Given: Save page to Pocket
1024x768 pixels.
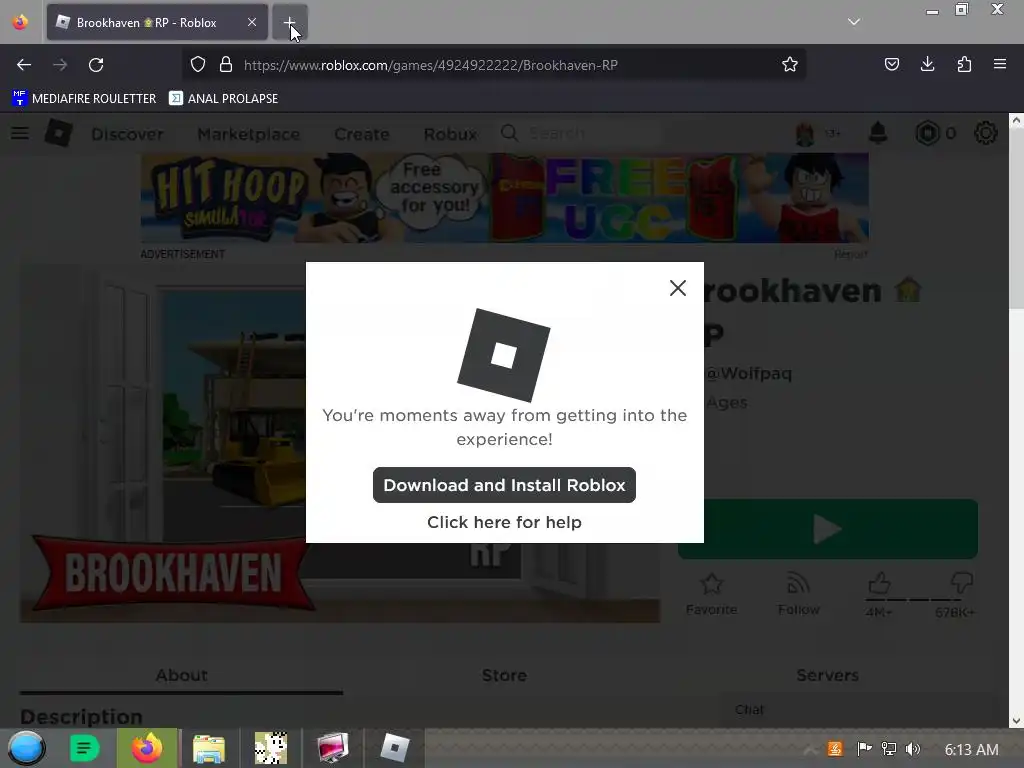Looking at the screenshot, I should point(891,64).
